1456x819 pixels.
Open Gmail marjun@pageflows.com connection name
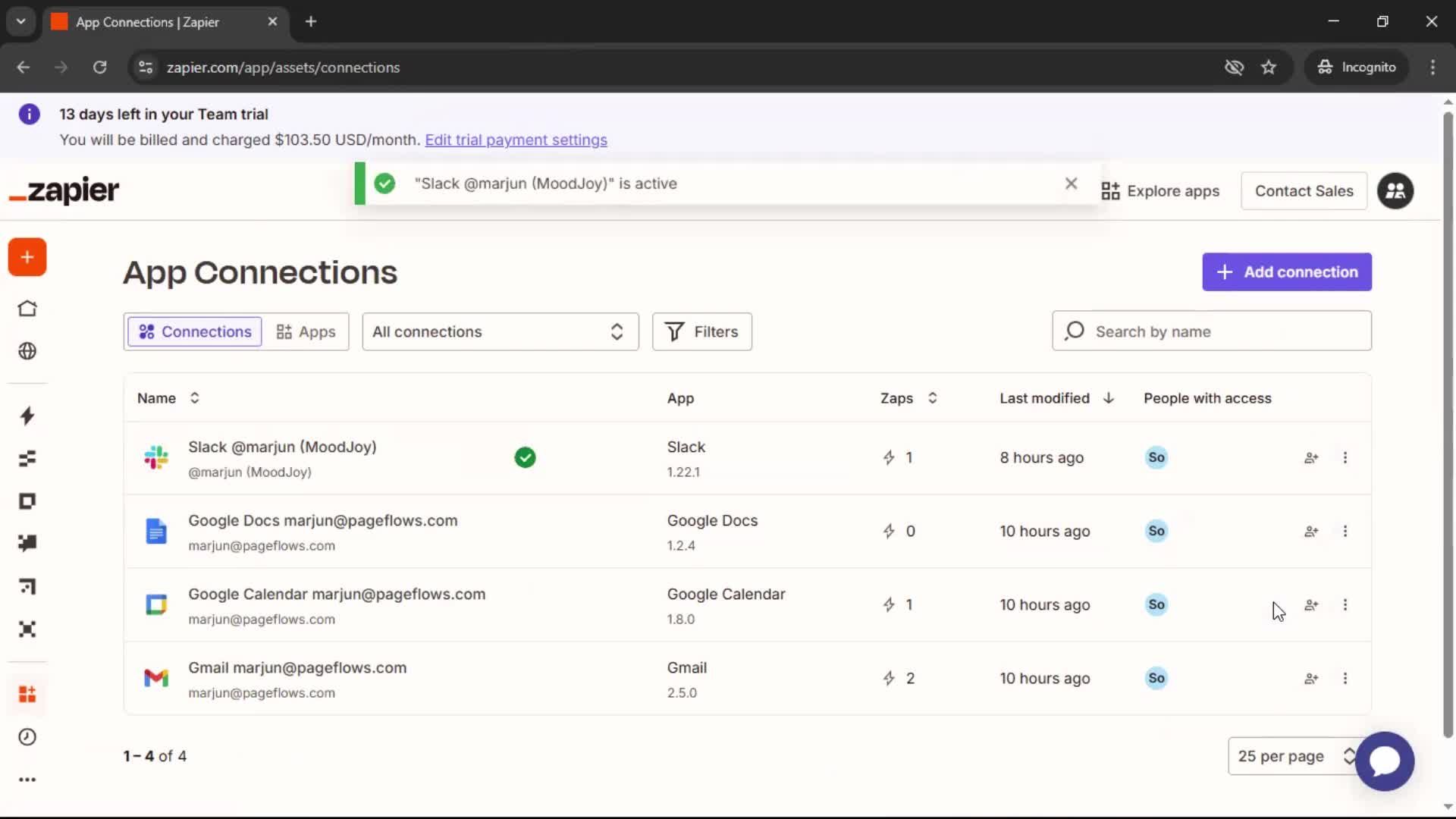click(x=297, y=668)
